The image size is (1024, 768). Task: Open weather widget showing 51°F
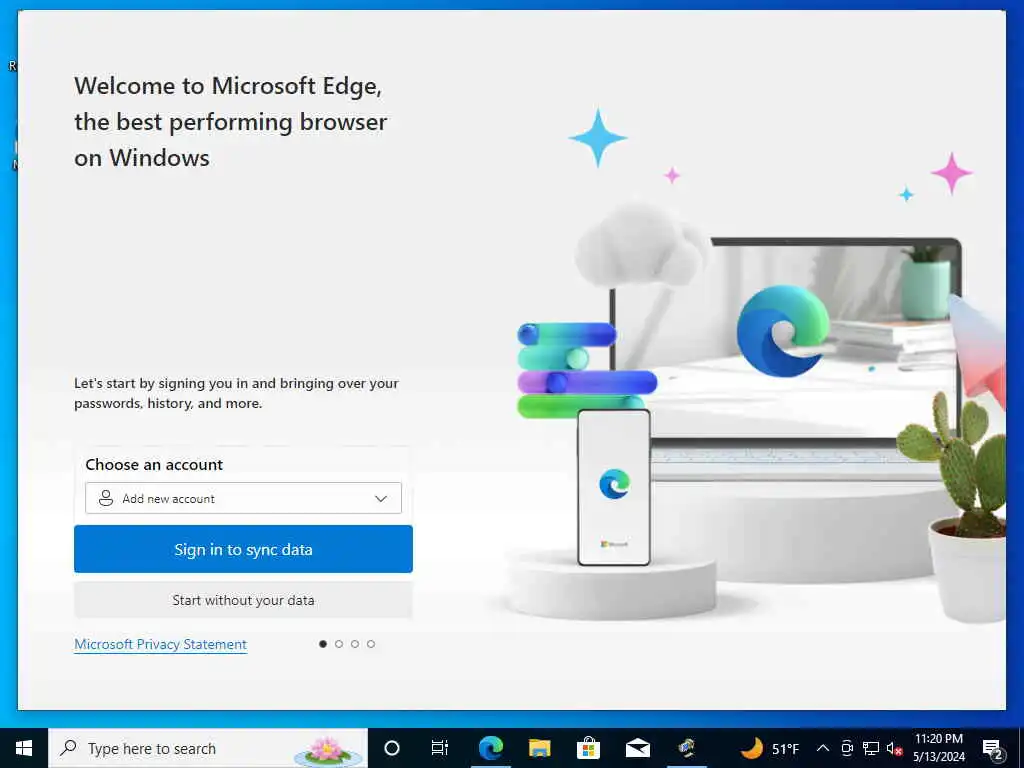coord(771,748)
